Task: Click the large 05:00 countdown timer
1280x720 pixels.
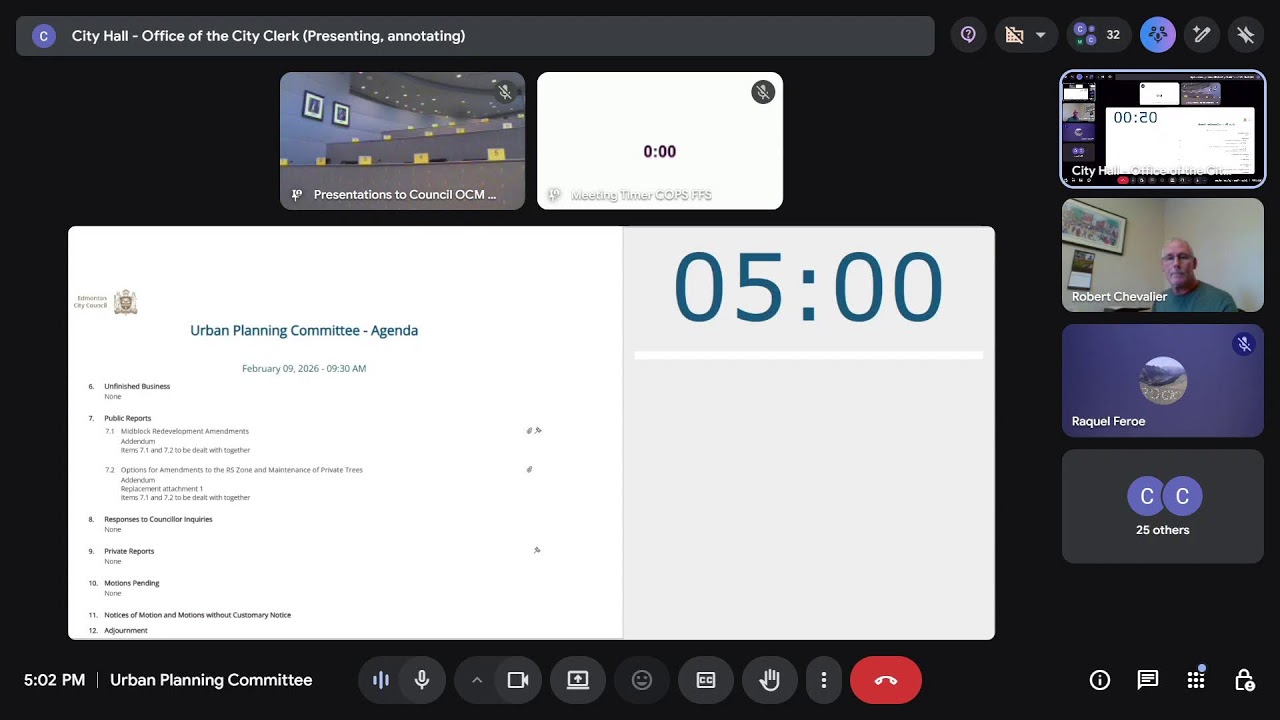Action: click(808, 287)
